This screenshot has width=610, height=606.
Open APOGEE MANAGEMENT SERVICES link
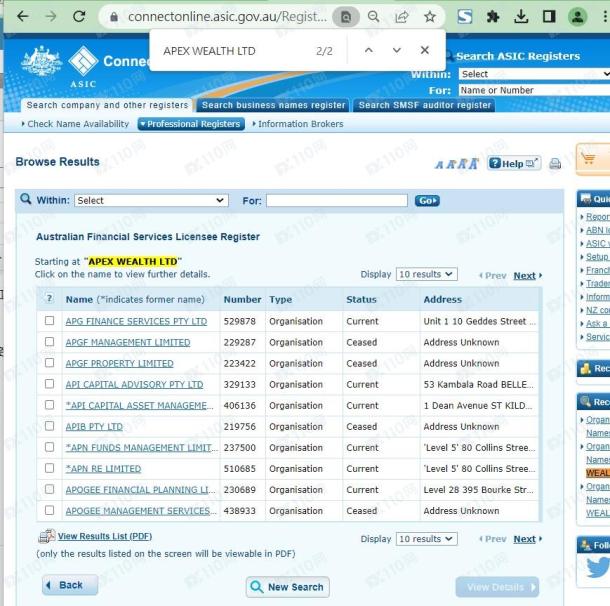pyautogui.click(x=141, y=511)
